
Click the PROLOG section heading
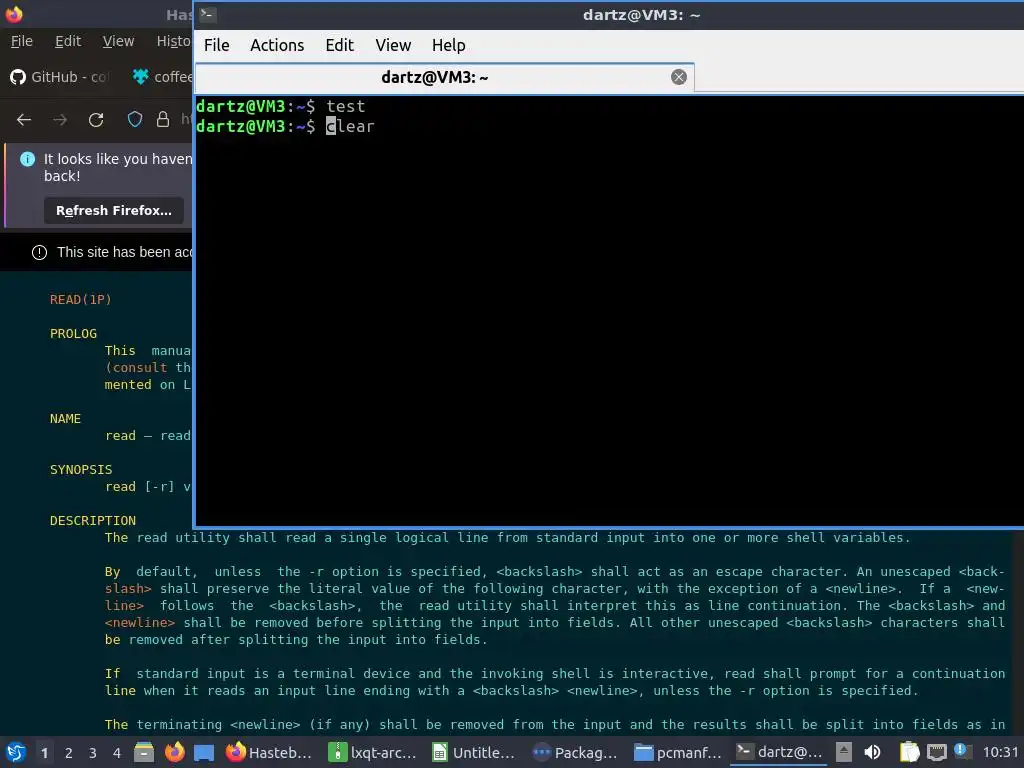point(73,333)
